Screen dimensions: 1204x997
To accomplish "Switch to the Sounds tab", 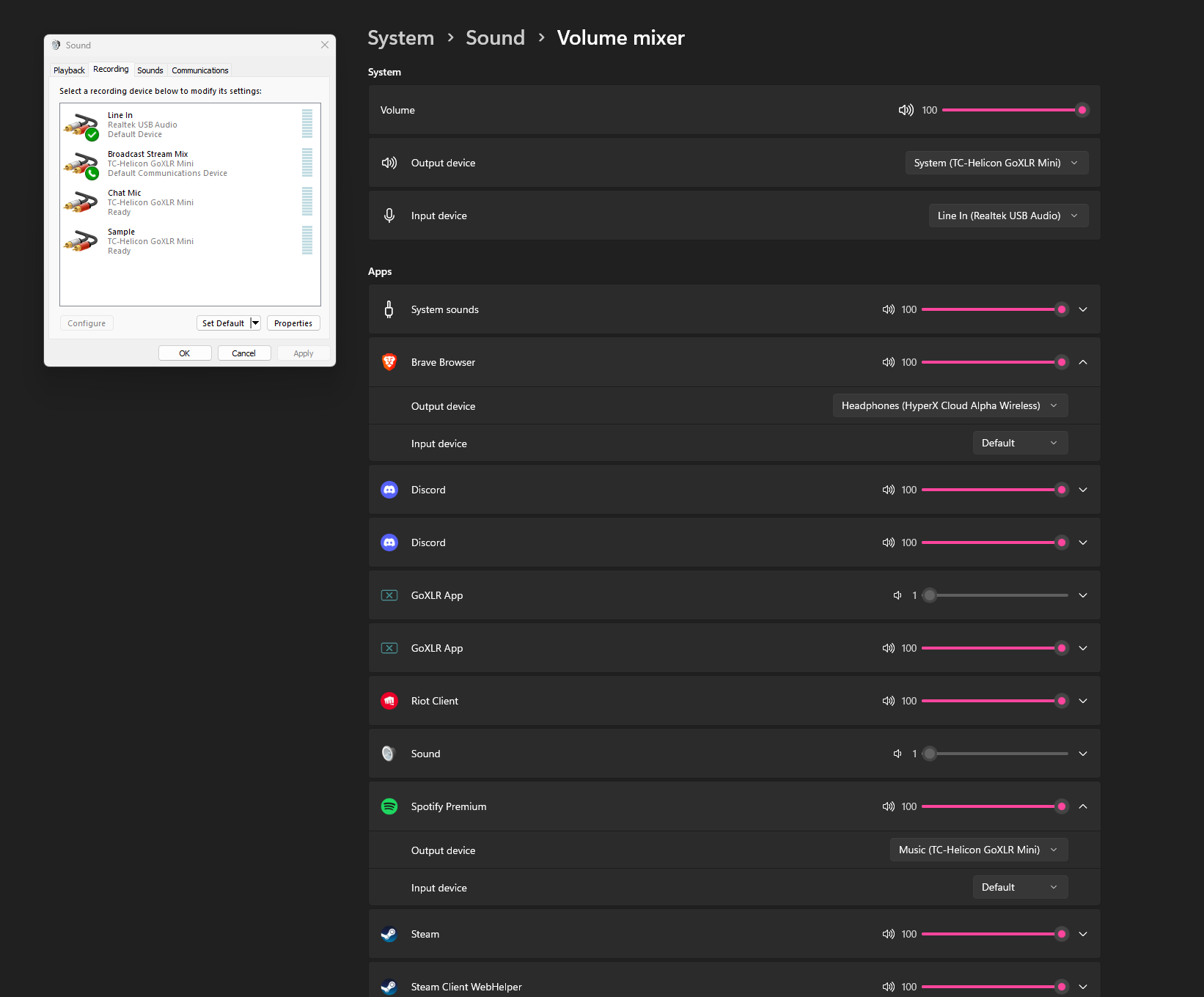I will click(x=150, y=70).
